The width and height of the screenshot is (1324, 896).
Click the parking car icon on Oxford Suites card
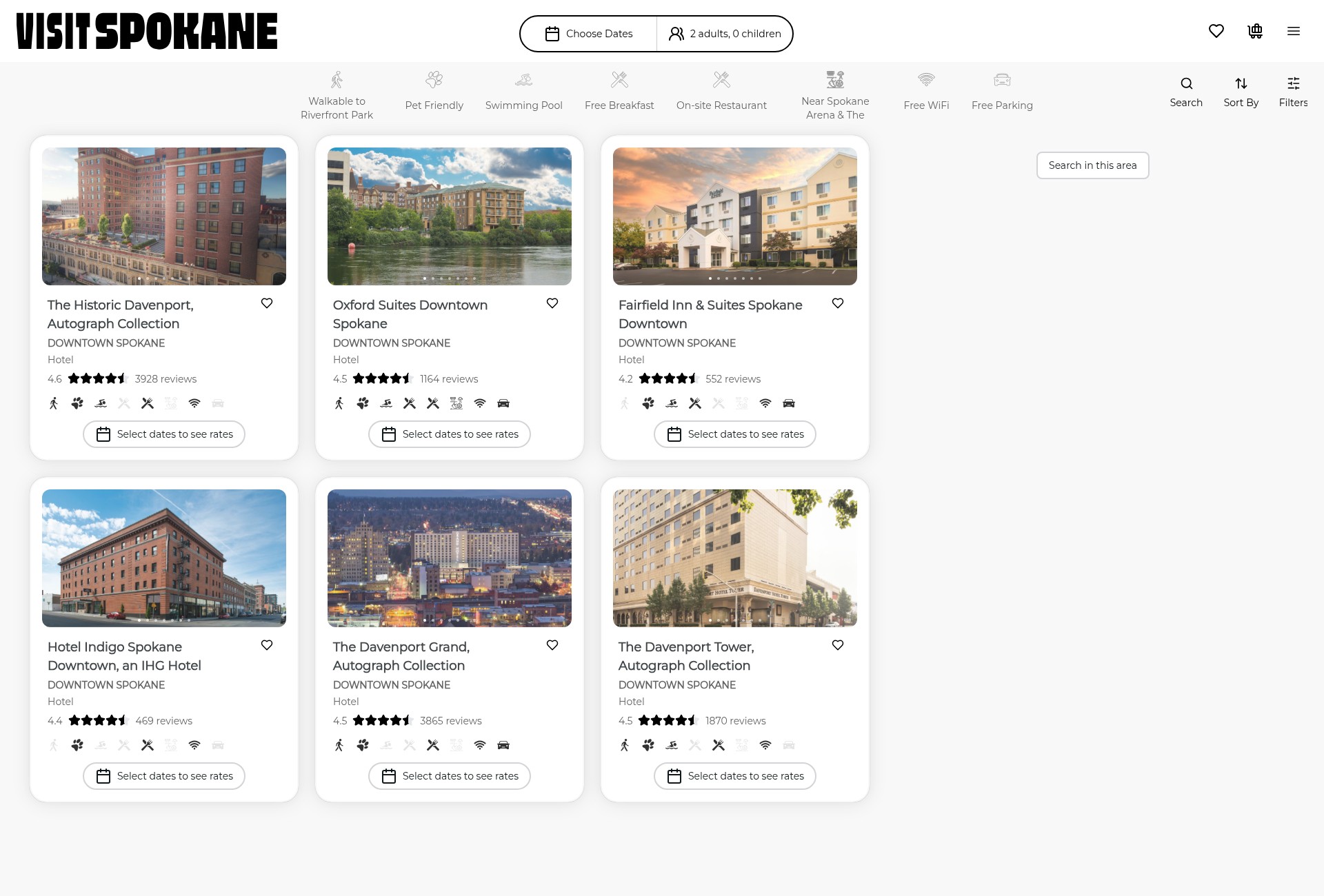point(503,403)
